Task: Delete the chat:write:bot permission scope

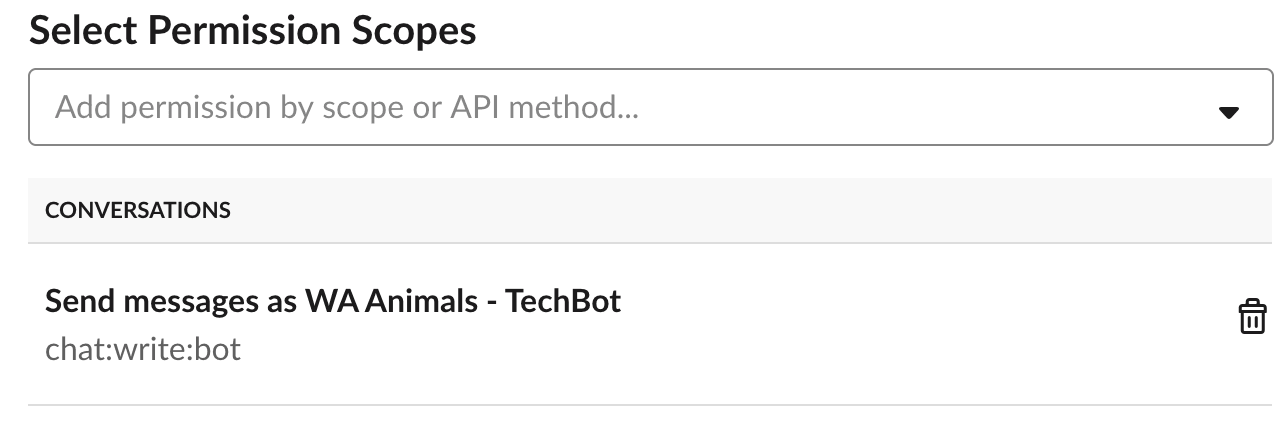Action: 1252,317
